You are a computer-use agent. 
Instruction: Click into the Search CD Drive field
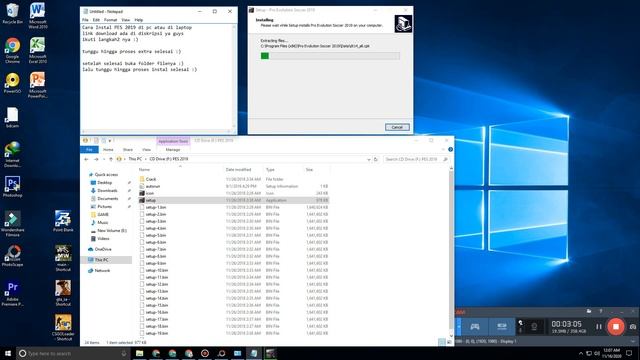tap(416, 159)
